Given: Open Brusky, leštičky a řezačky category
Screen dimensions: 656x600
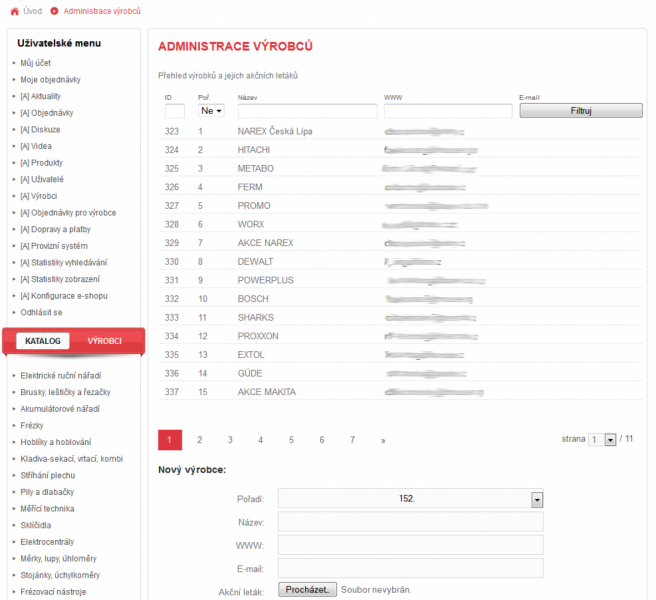Looking at the screenshot, I should [x=66, y=392].
